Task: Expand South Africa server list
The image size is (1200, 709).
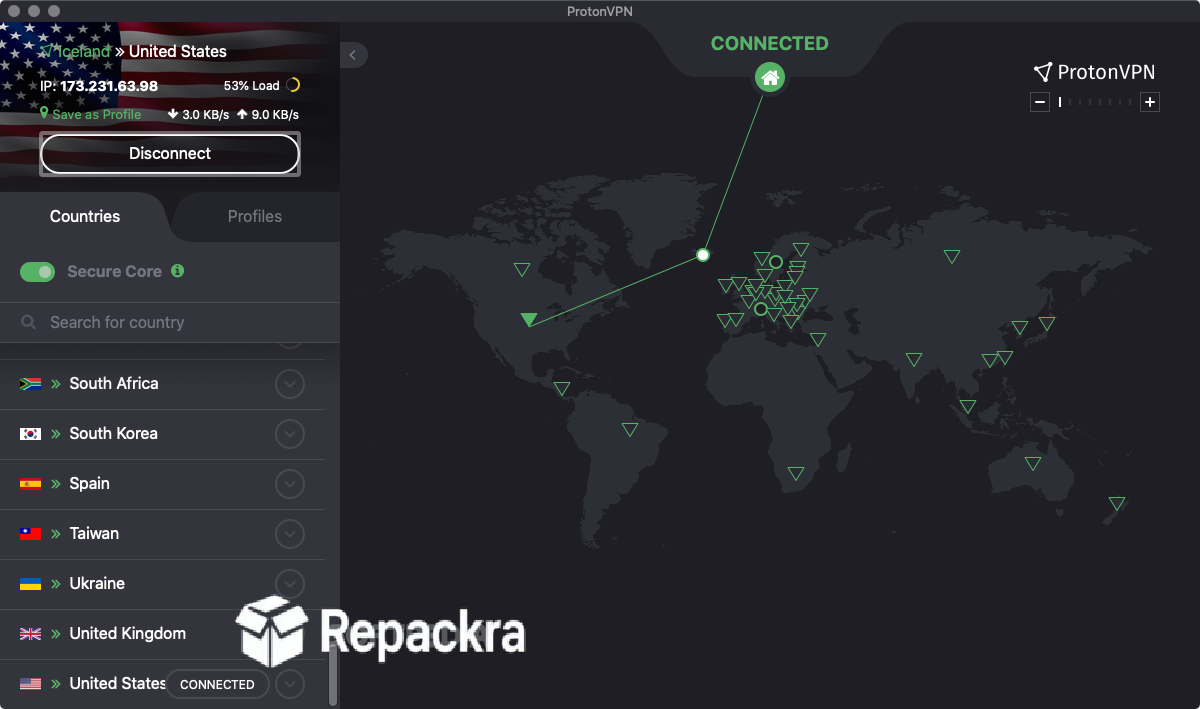Action: (x=289, y=383)
